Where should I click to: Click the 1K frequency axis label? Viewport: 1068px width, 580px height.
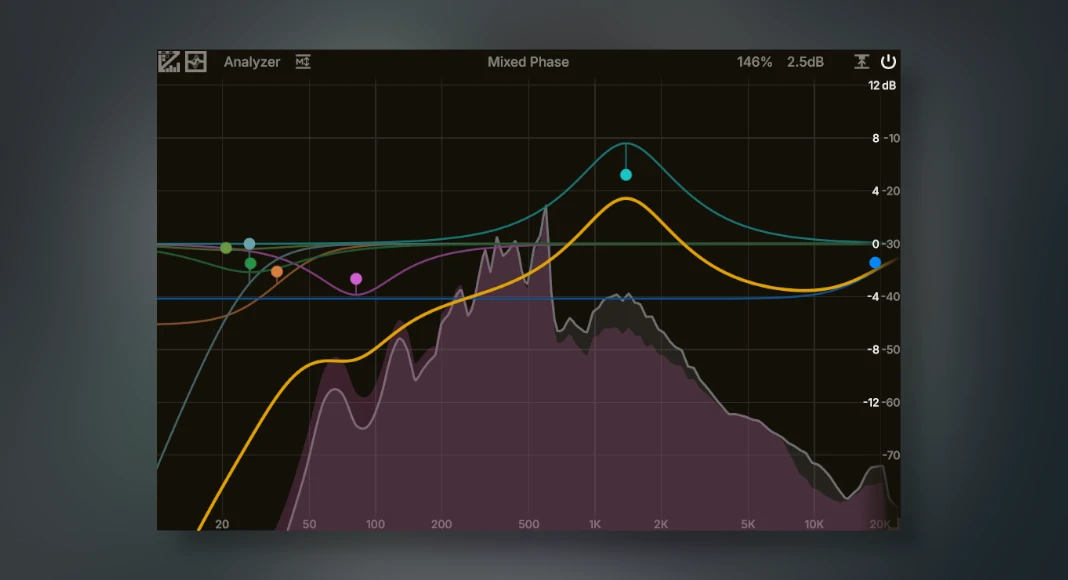pos(595,524)
